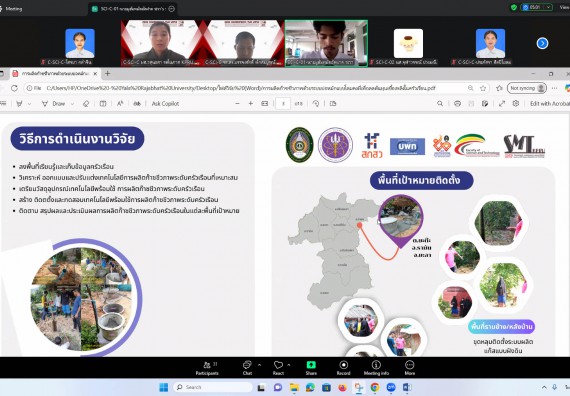Reload the PDF page in Edge
This screenshot has width=570, height=396.
[x=14, y=88]
